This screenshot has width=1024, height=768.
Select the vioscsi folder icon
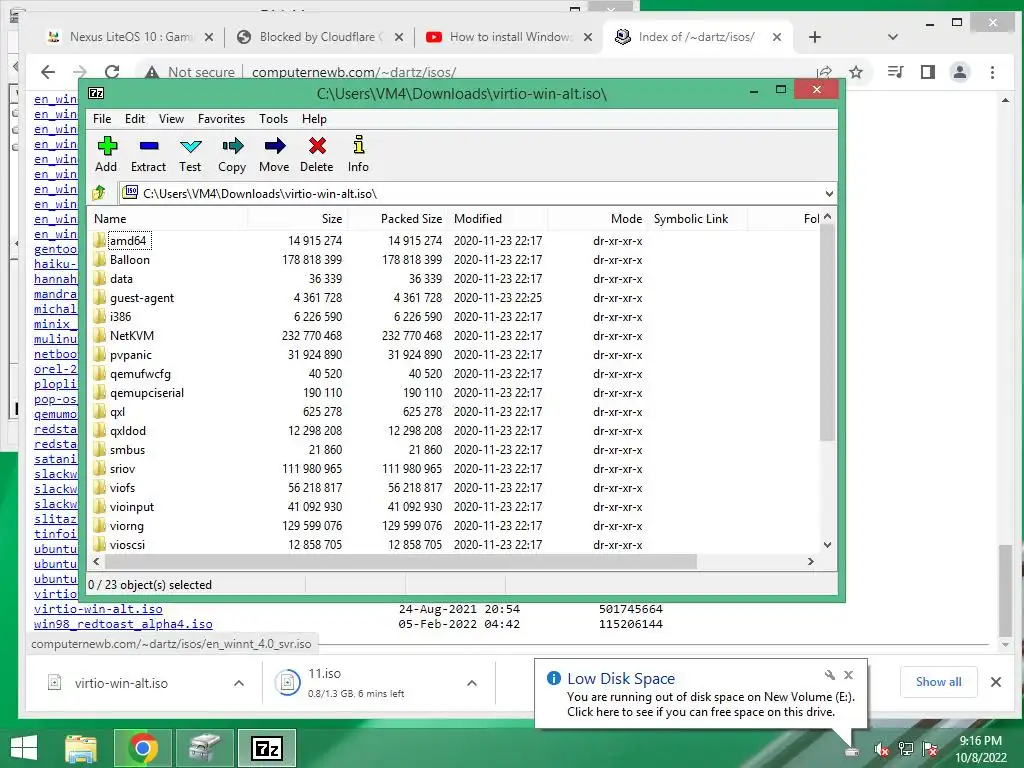(99, 545)
